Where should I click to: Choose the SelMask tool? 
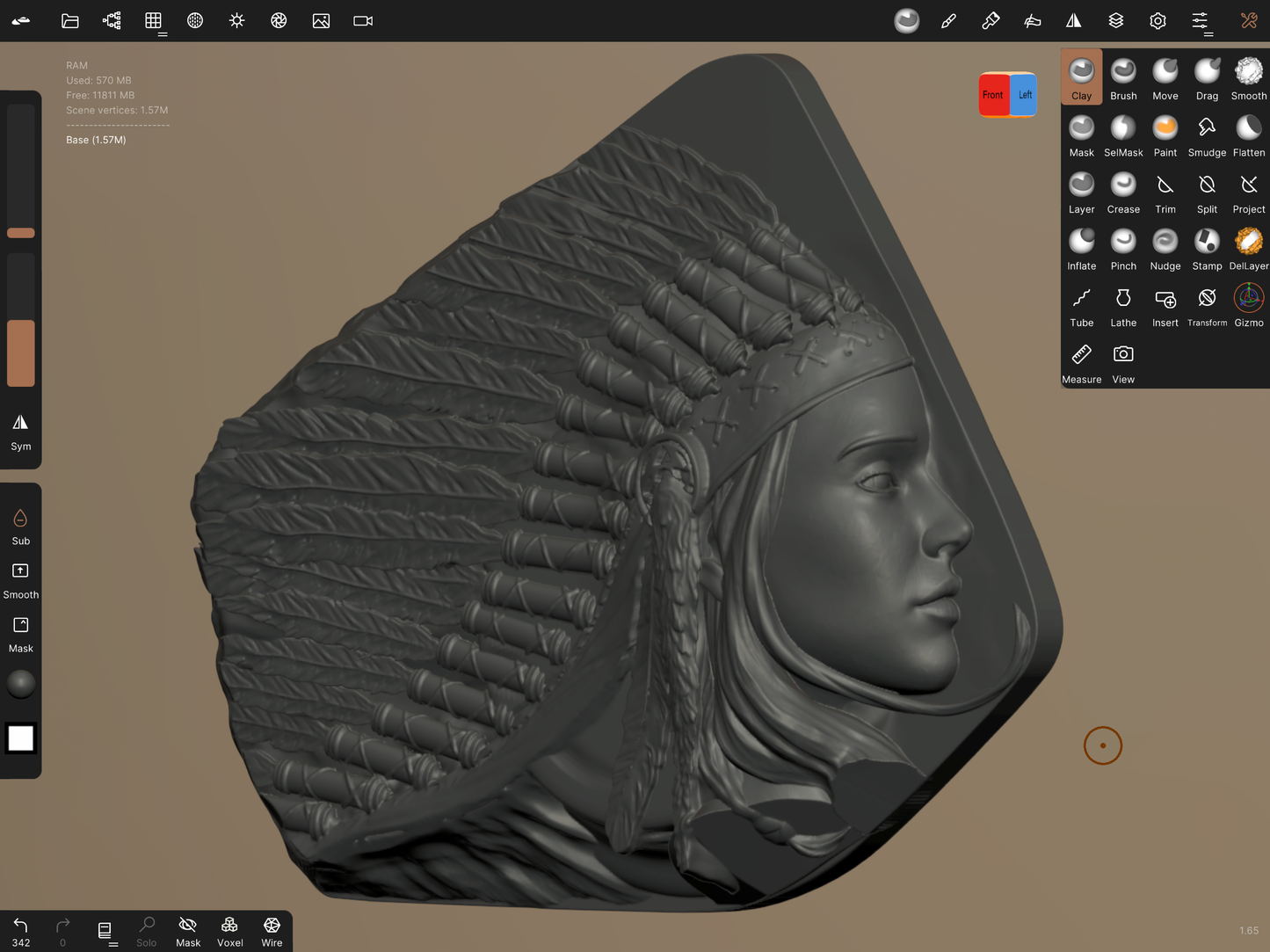(1123, 134)
